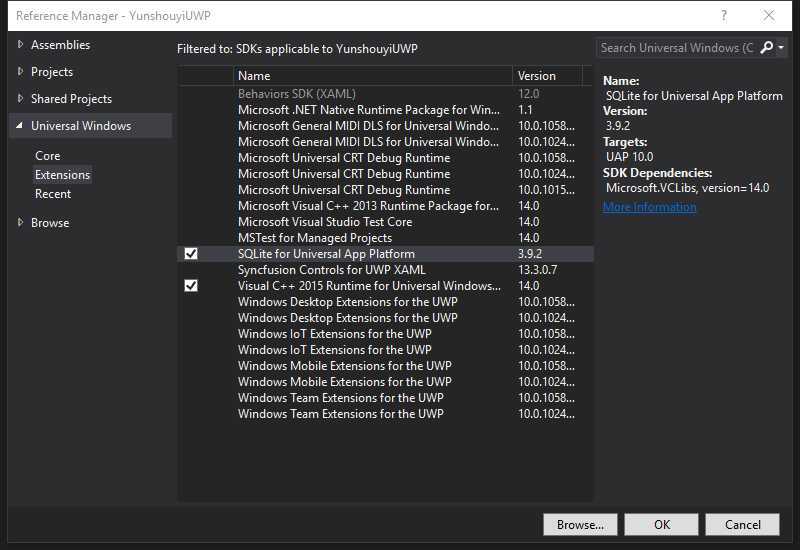This screenshot has height=550, width=800.
Task: Select Windows Mobile Extensions 10.0.1024 row
Action: (386, 382)
